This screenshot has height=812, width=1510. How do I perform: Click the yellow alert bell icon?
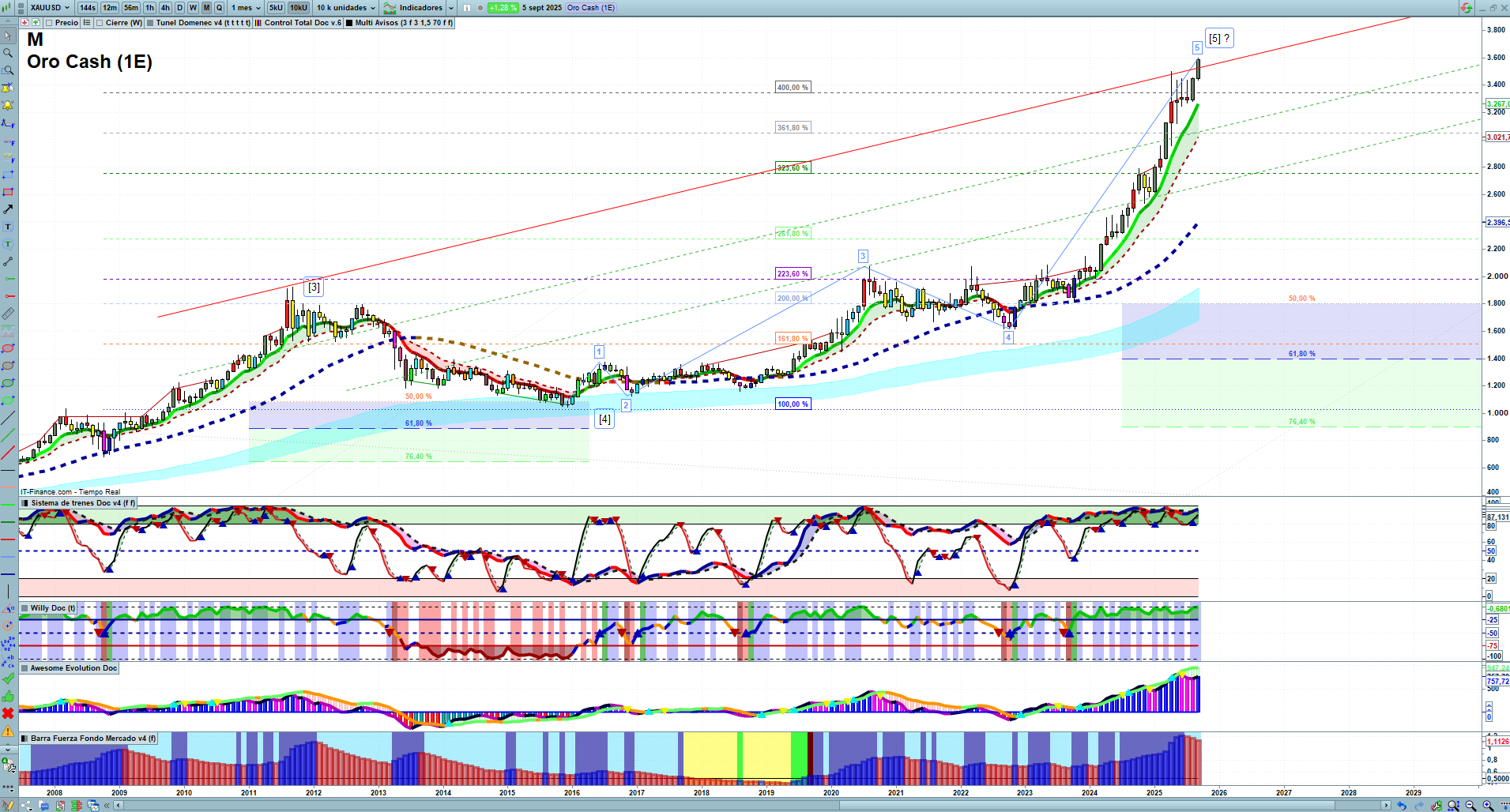point(8,105)
